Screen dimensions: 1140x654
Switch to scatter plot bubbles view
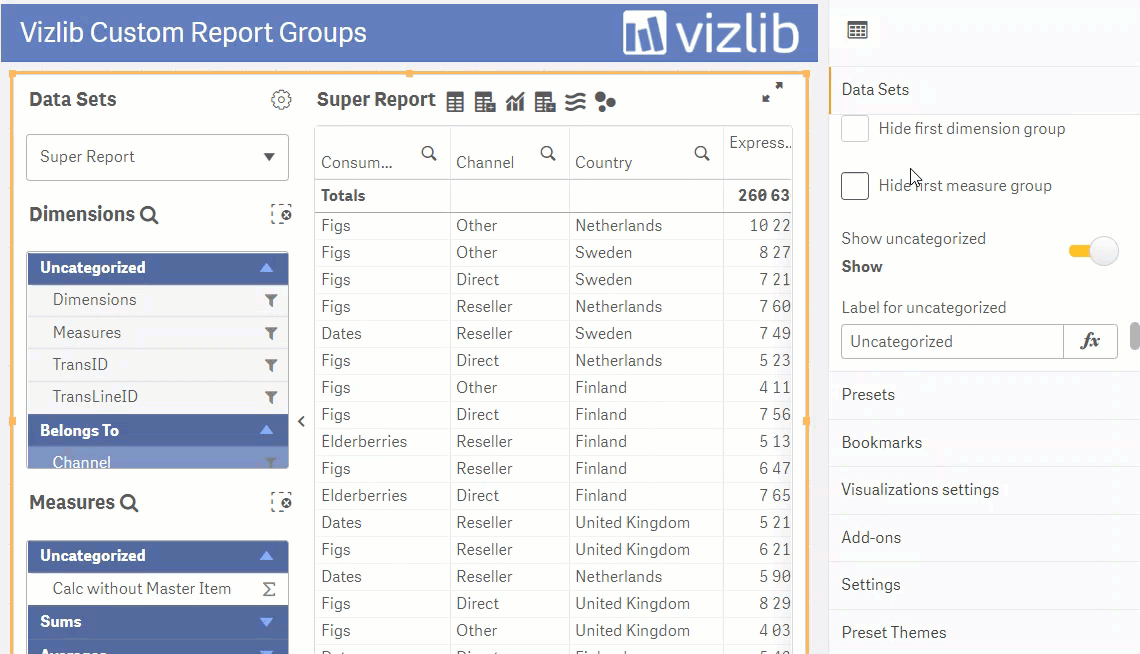point(605,102)
